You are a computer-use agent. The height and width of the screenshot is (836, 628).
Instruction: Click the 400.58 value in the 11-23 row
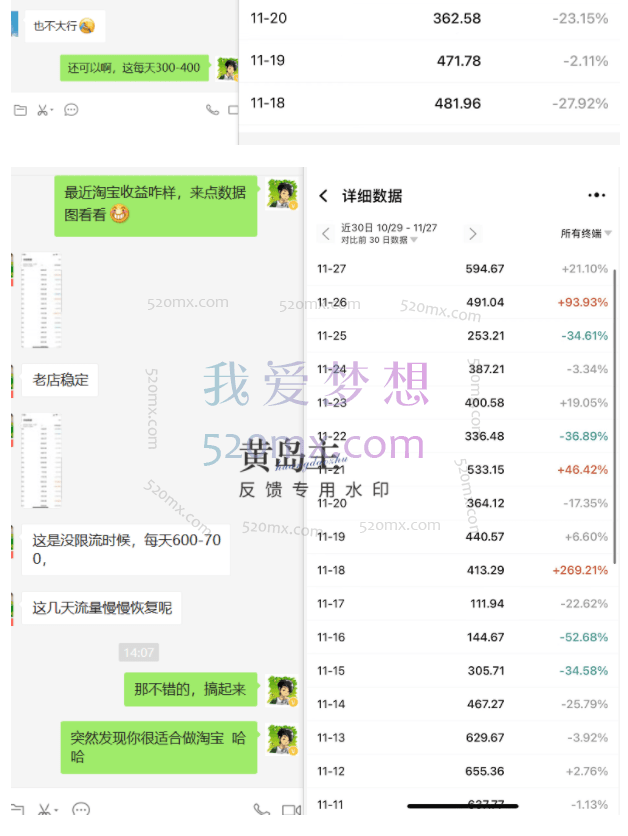coord(485,403)
